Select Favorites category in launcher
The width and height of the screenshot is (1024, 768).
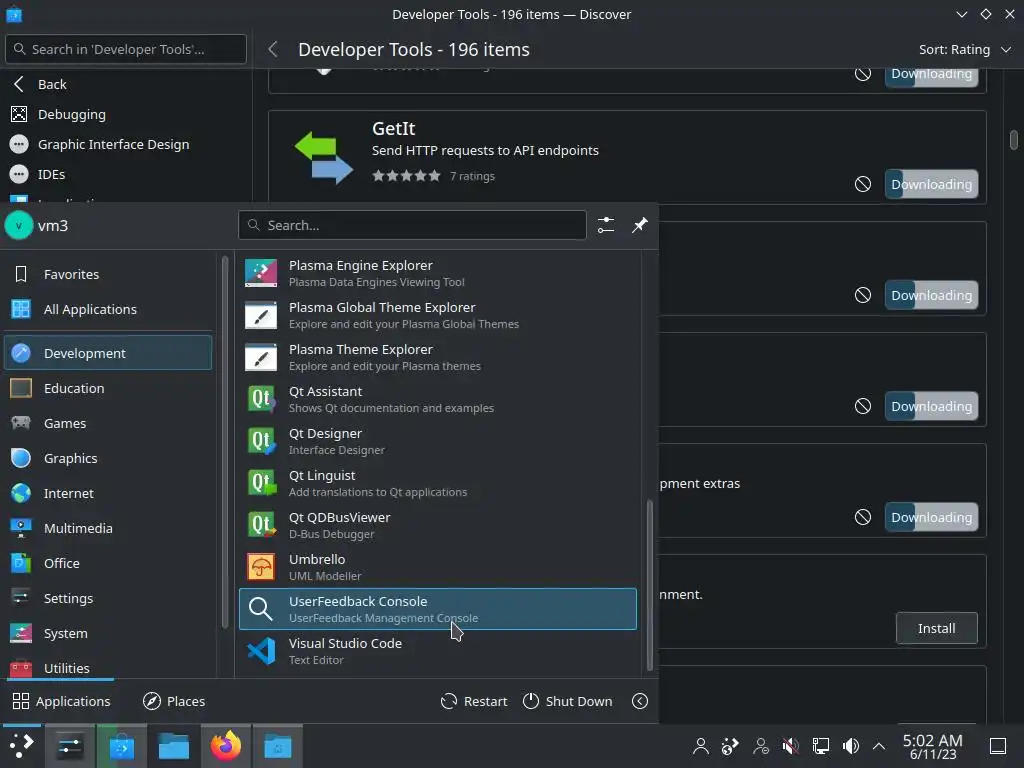pyautogui.click(x=108, y=274)
